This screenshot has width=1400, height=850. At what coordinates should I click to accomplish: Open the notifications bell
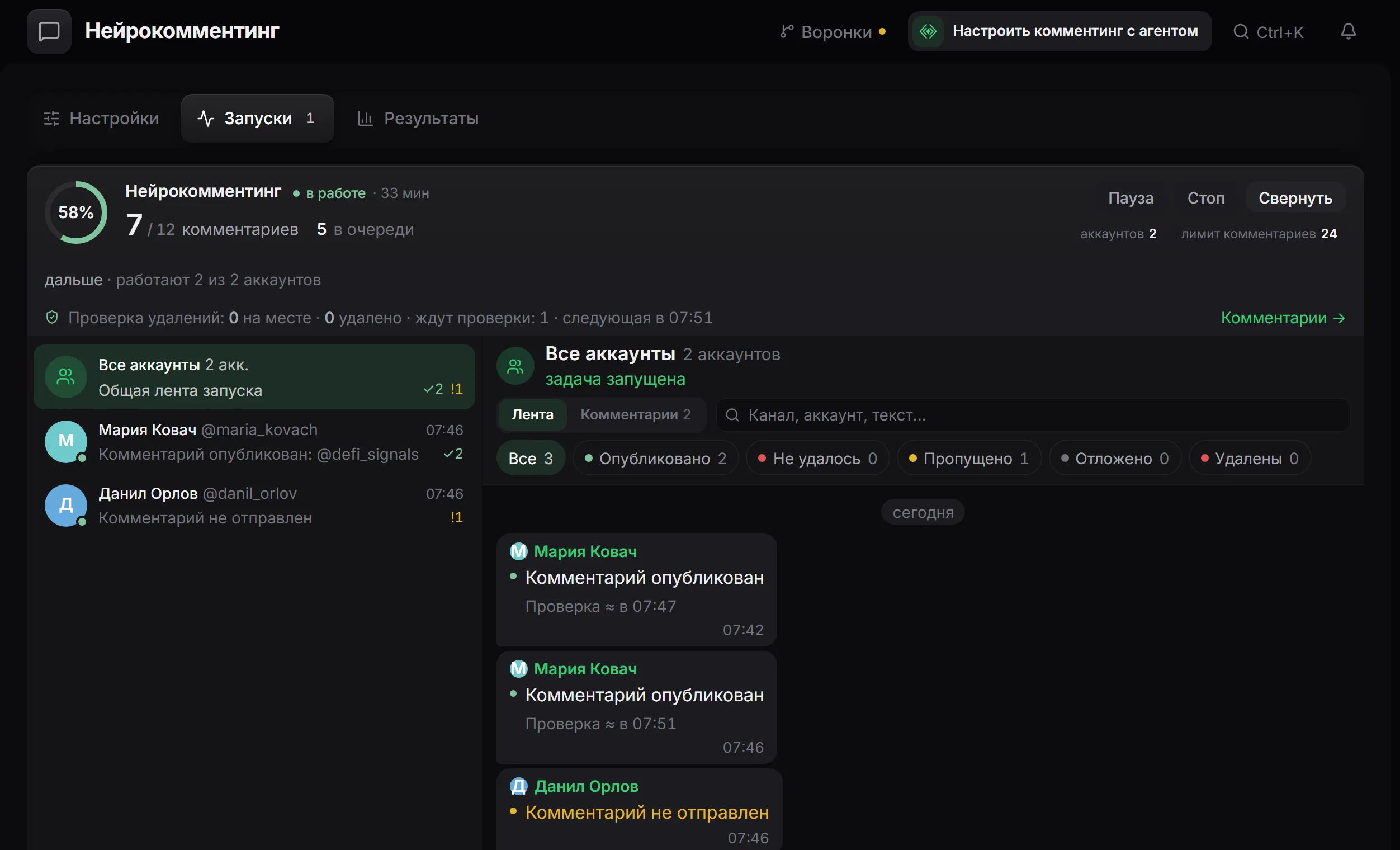point(1349,31)
